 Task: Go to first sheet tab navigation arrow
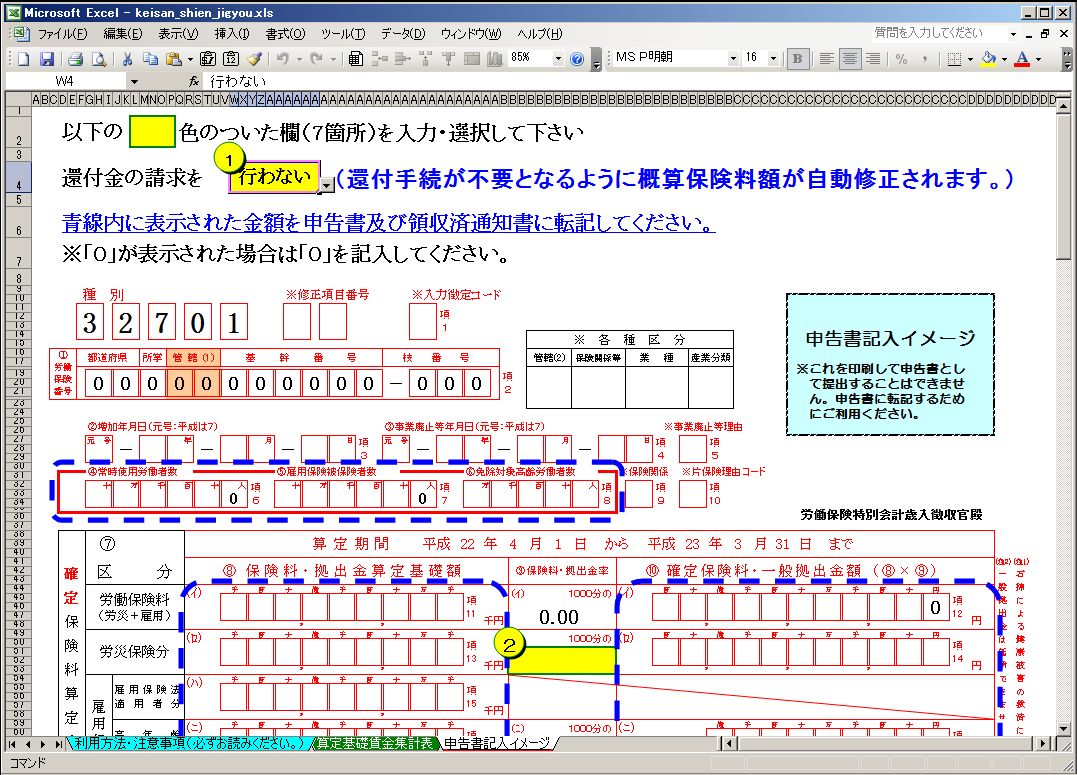[12, 744]
